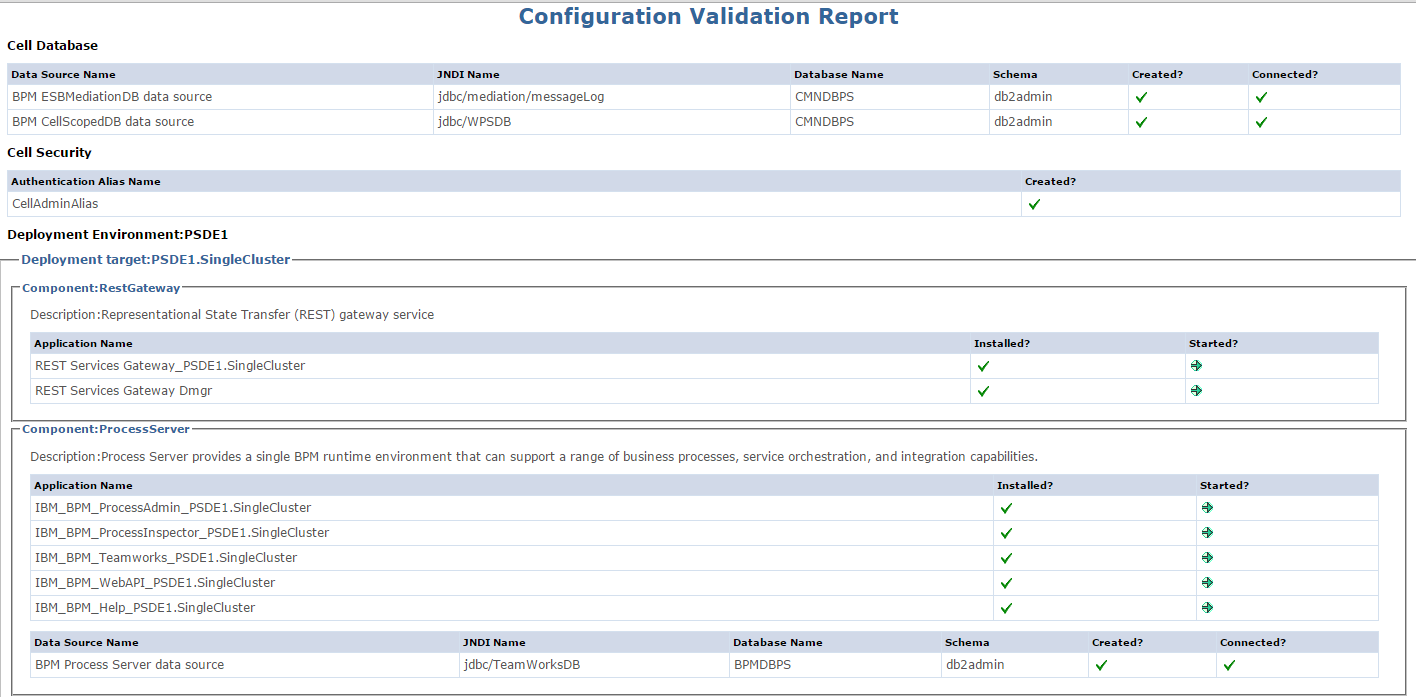The width and height of the screenshot is (1416, 697).
Task: Select db2admin schema in Process Server row
Action: click(975, 665)
